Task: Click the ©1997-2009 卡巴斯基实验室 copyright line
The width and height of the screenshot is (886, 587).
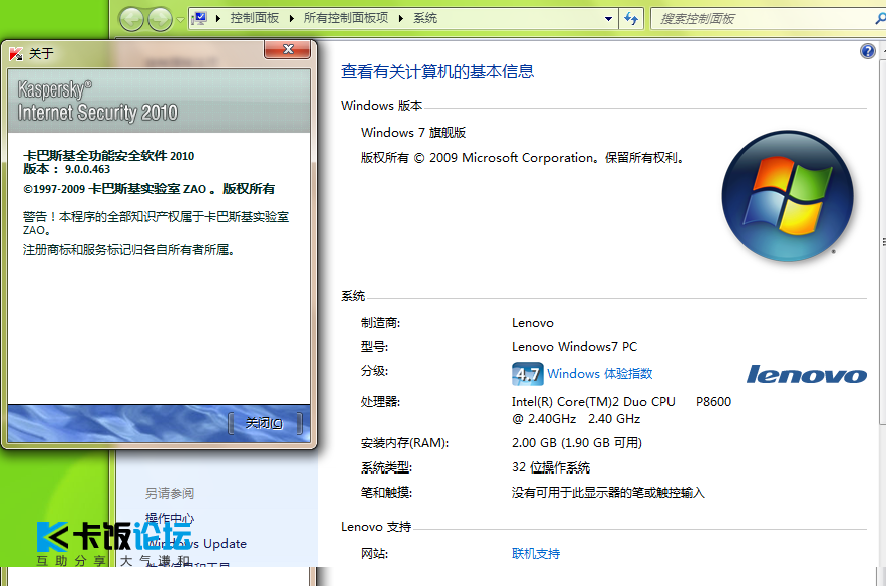Action: click(x=149, y=189)
